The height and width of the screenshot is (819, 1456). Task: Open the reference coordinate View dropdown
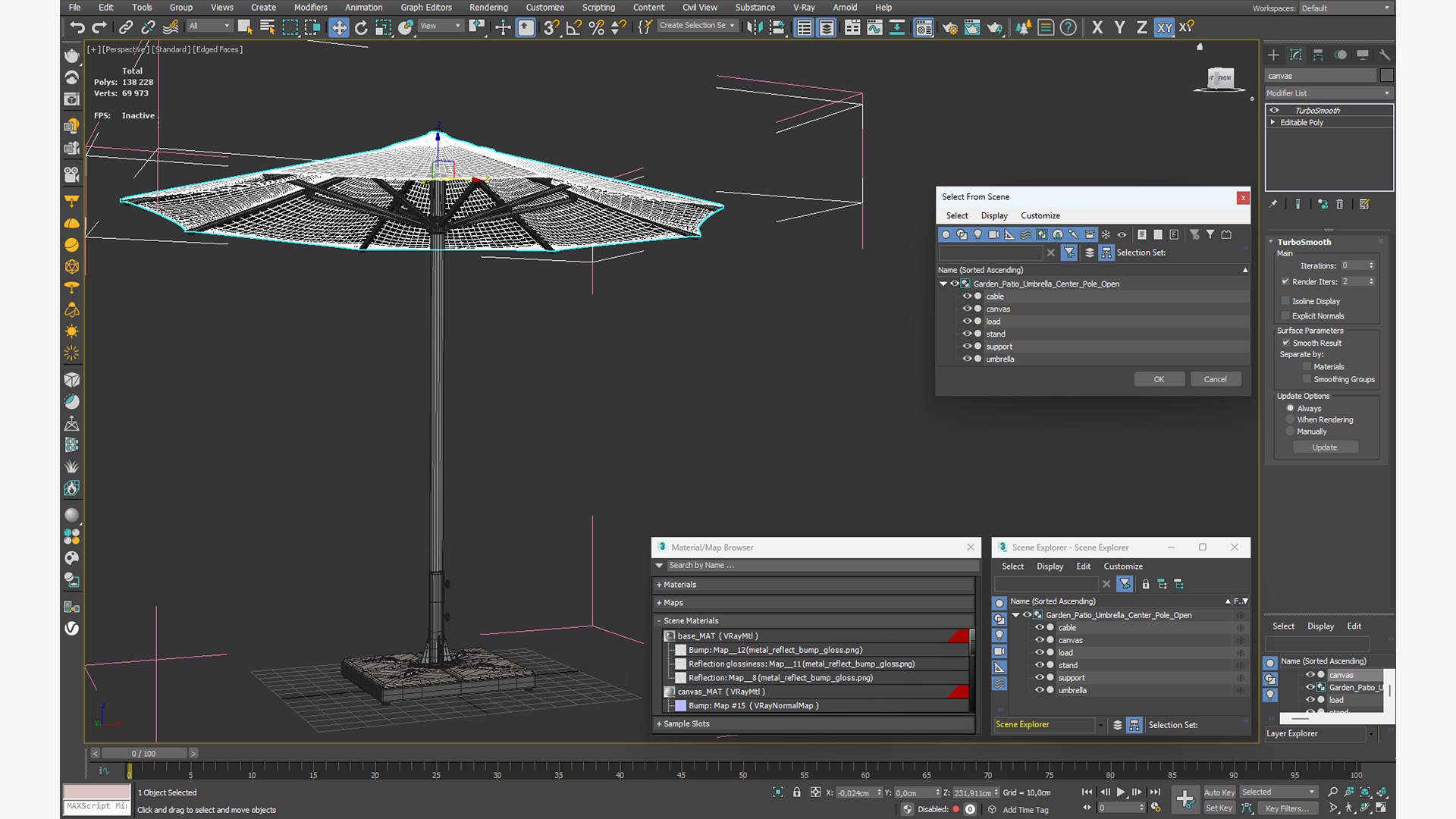(x=441, y=26)
